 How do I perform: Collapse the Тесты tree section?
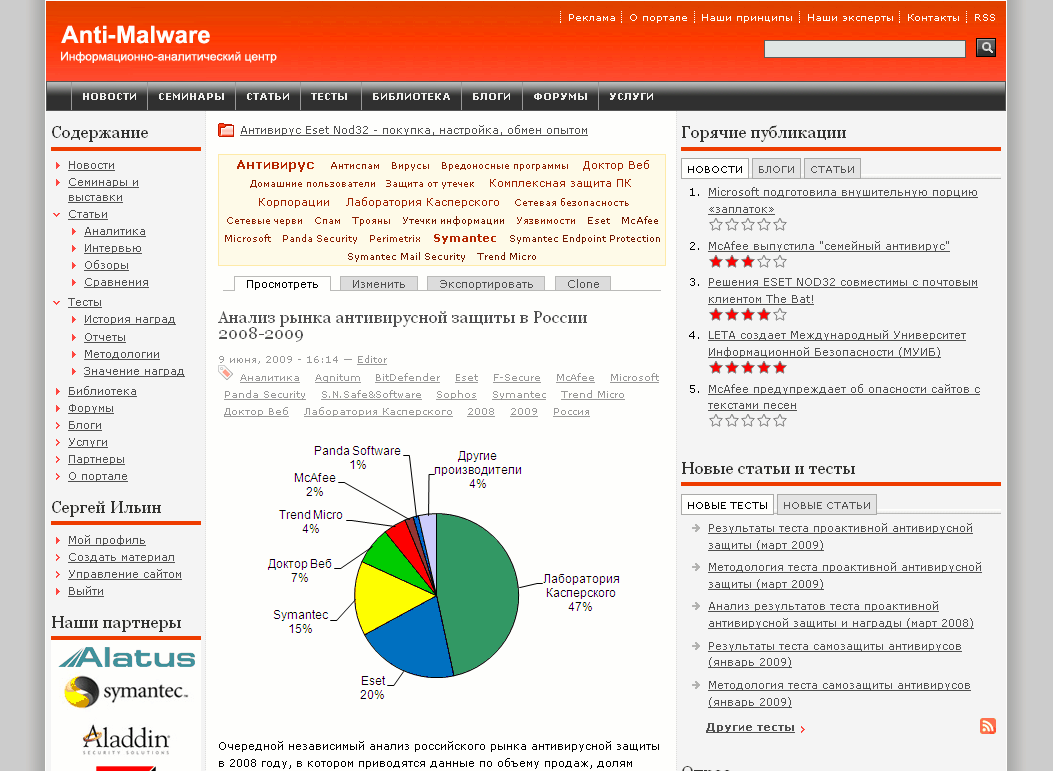click(57, 302)
